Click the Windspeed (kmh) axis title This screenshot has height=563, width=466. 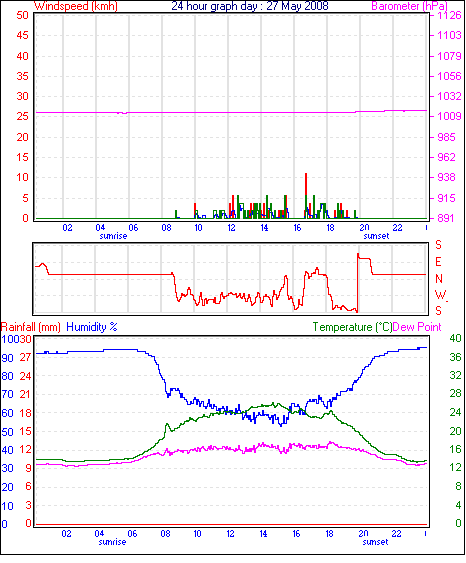click(x=76, y=6)
